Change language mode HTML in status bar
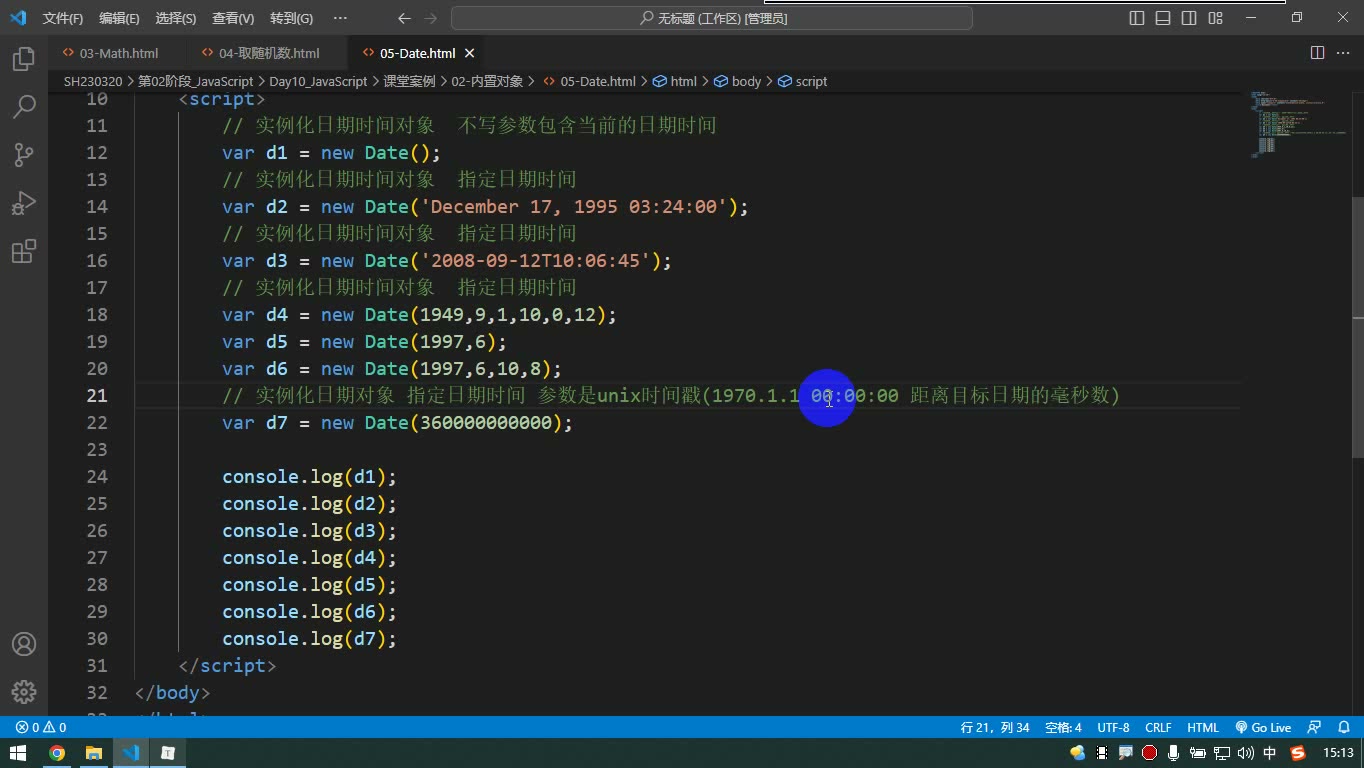The height and width of the screenshot is (768, 1364). point(1203,727)
